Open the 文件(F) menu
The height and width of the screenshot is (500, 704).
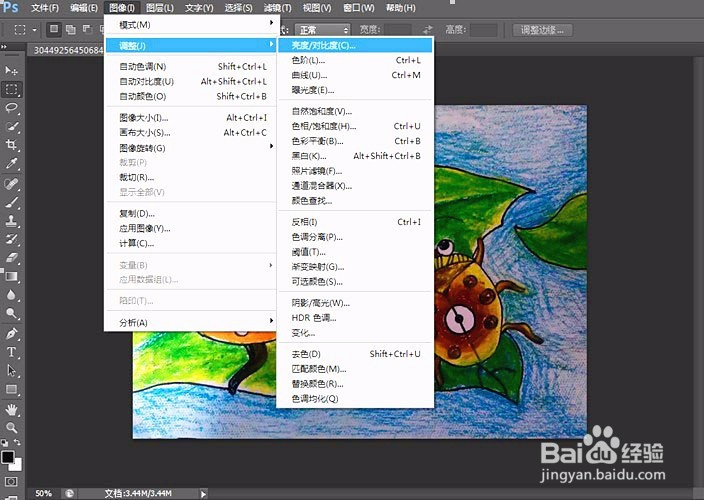point(45,8)
